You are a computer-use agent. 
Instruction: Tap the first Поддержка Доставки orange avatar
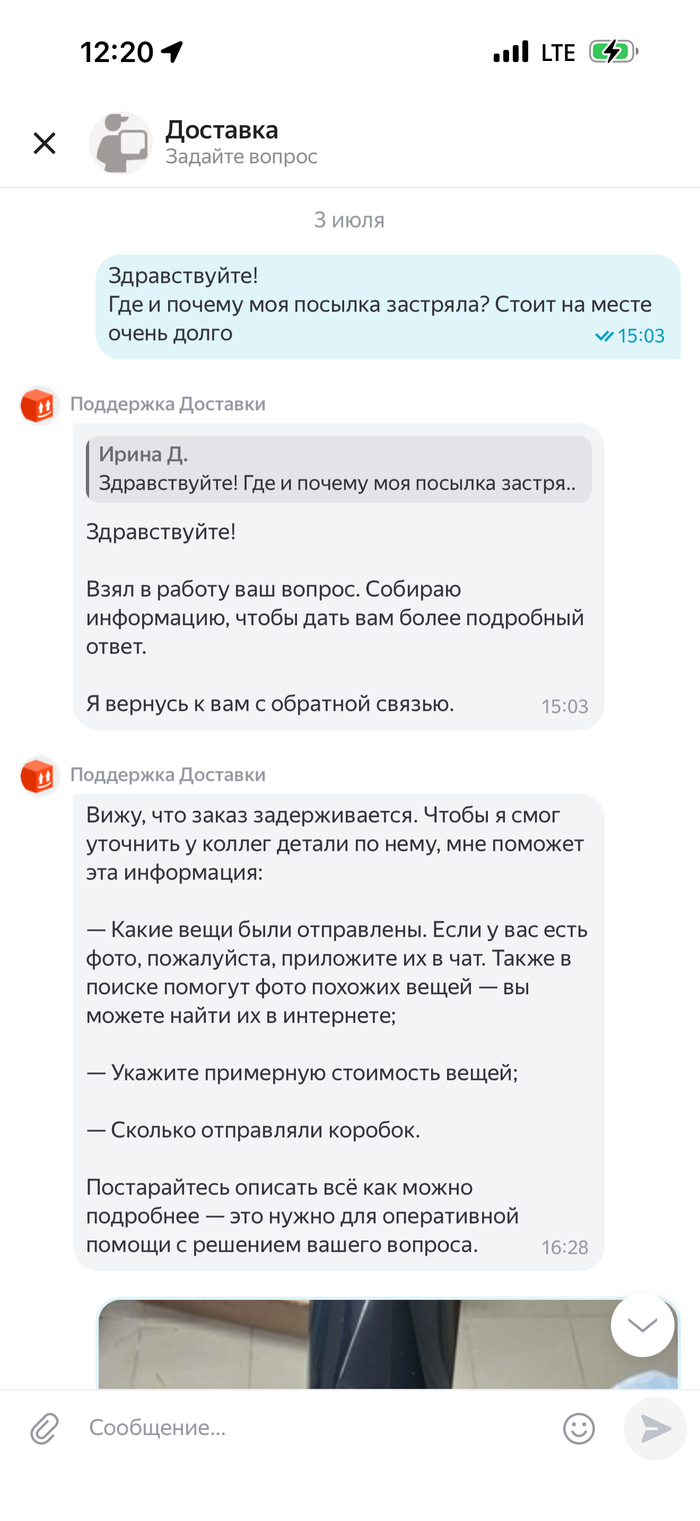[x=39, y=405]
